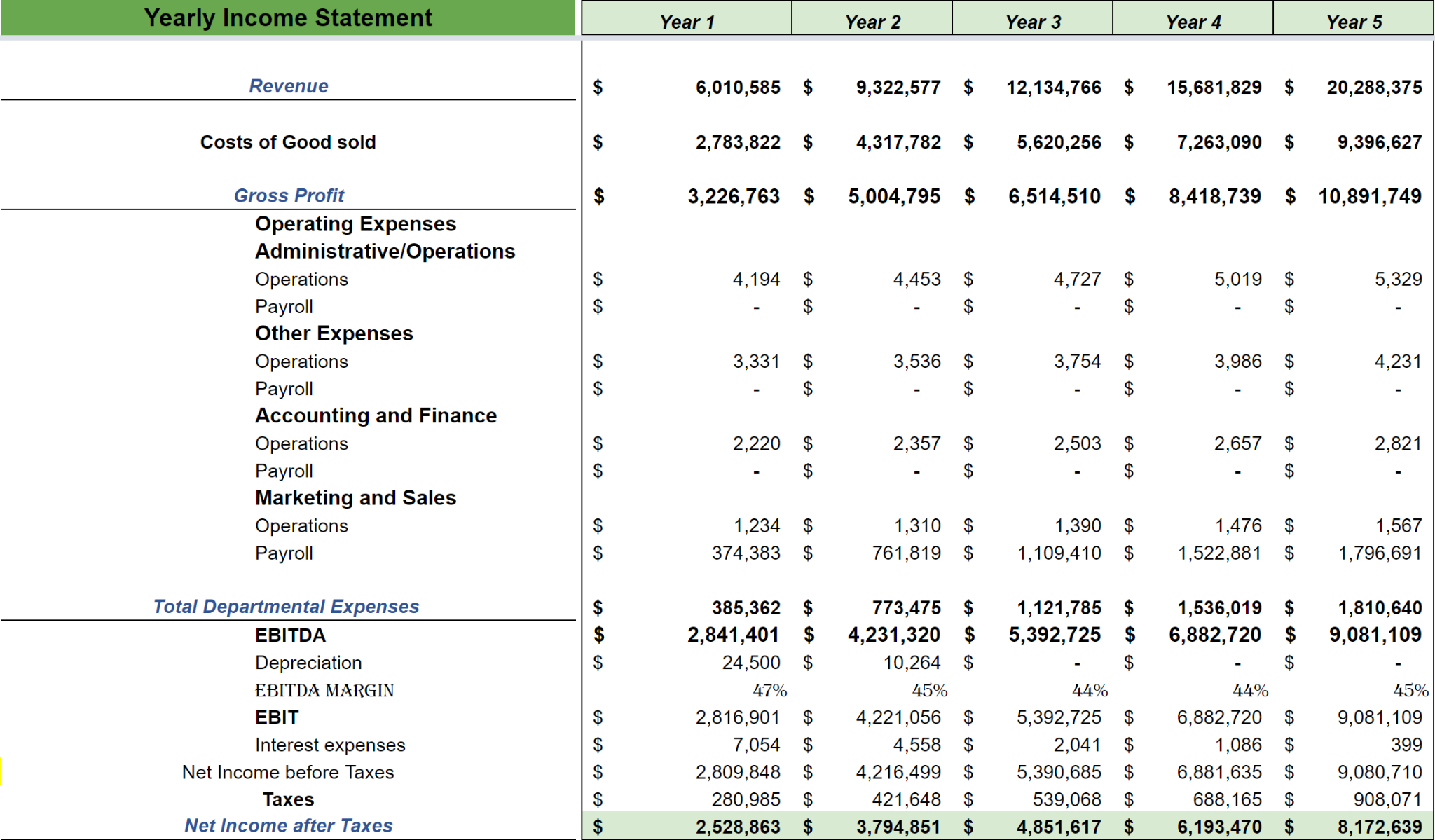The image size is (1435, 840).
Task: Click the Year 1 column header
Action: click(x=687, y=18)
